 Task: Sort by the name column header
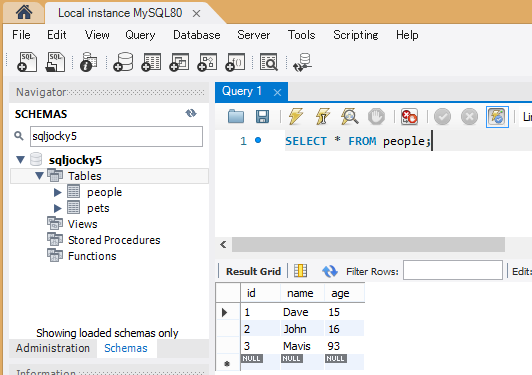[x=302, y=293]
